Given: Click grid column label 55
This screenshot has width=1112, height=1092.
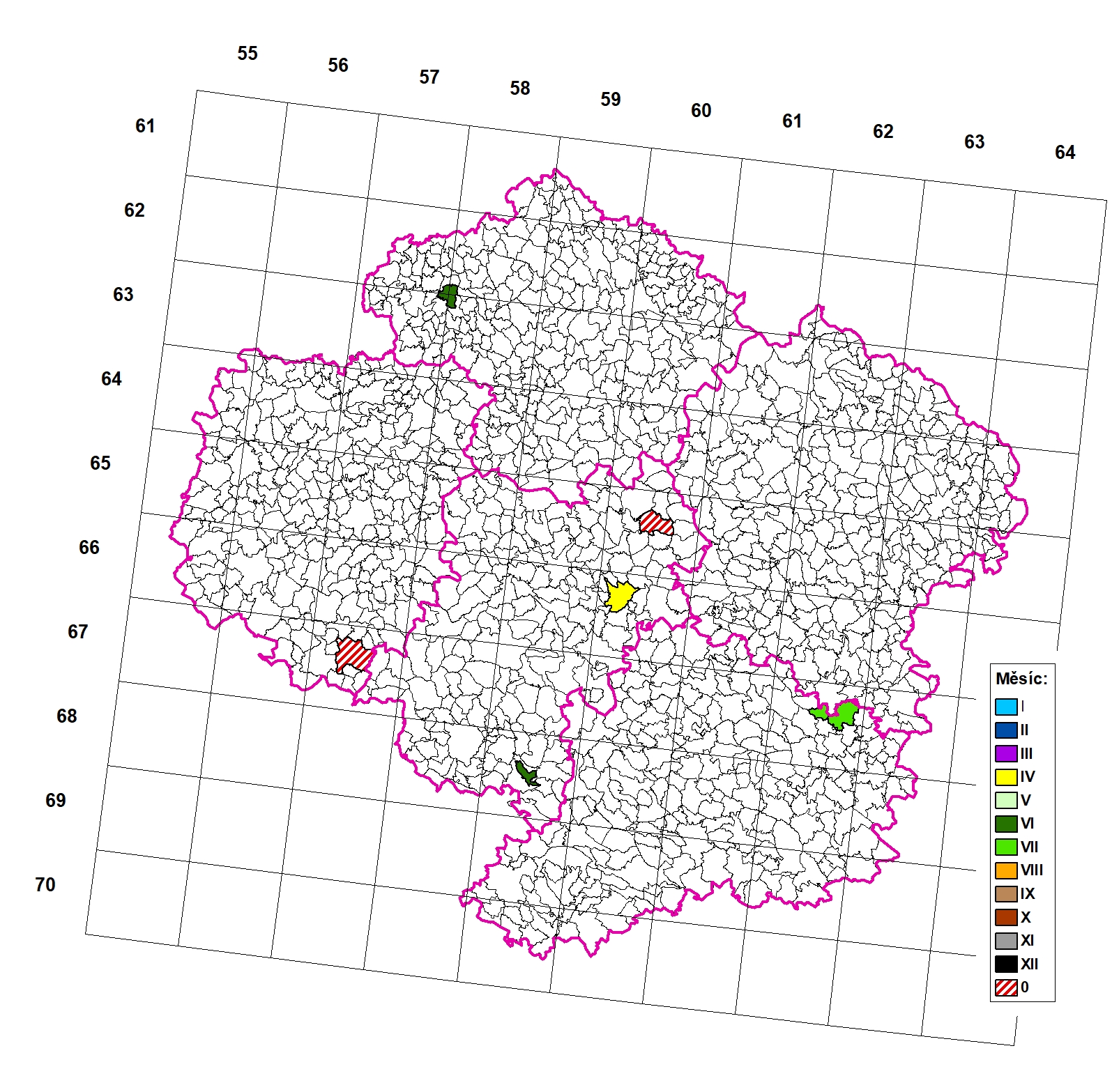Looking at the screenshot, I should (247, 53).
